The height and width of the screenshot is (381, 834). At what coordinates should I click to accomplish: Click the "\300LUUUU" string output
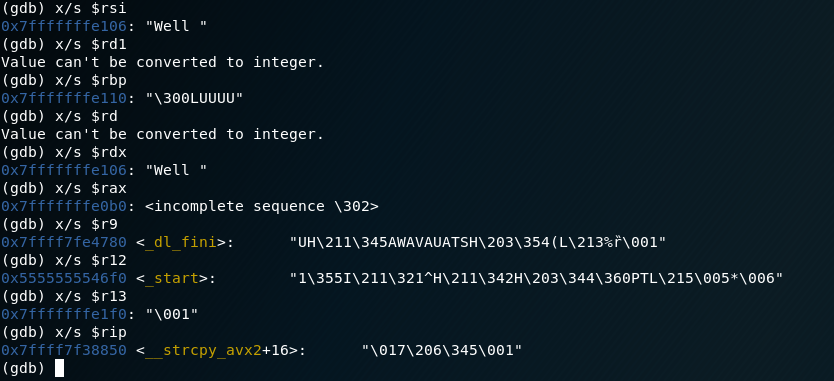tap(194, 98)
